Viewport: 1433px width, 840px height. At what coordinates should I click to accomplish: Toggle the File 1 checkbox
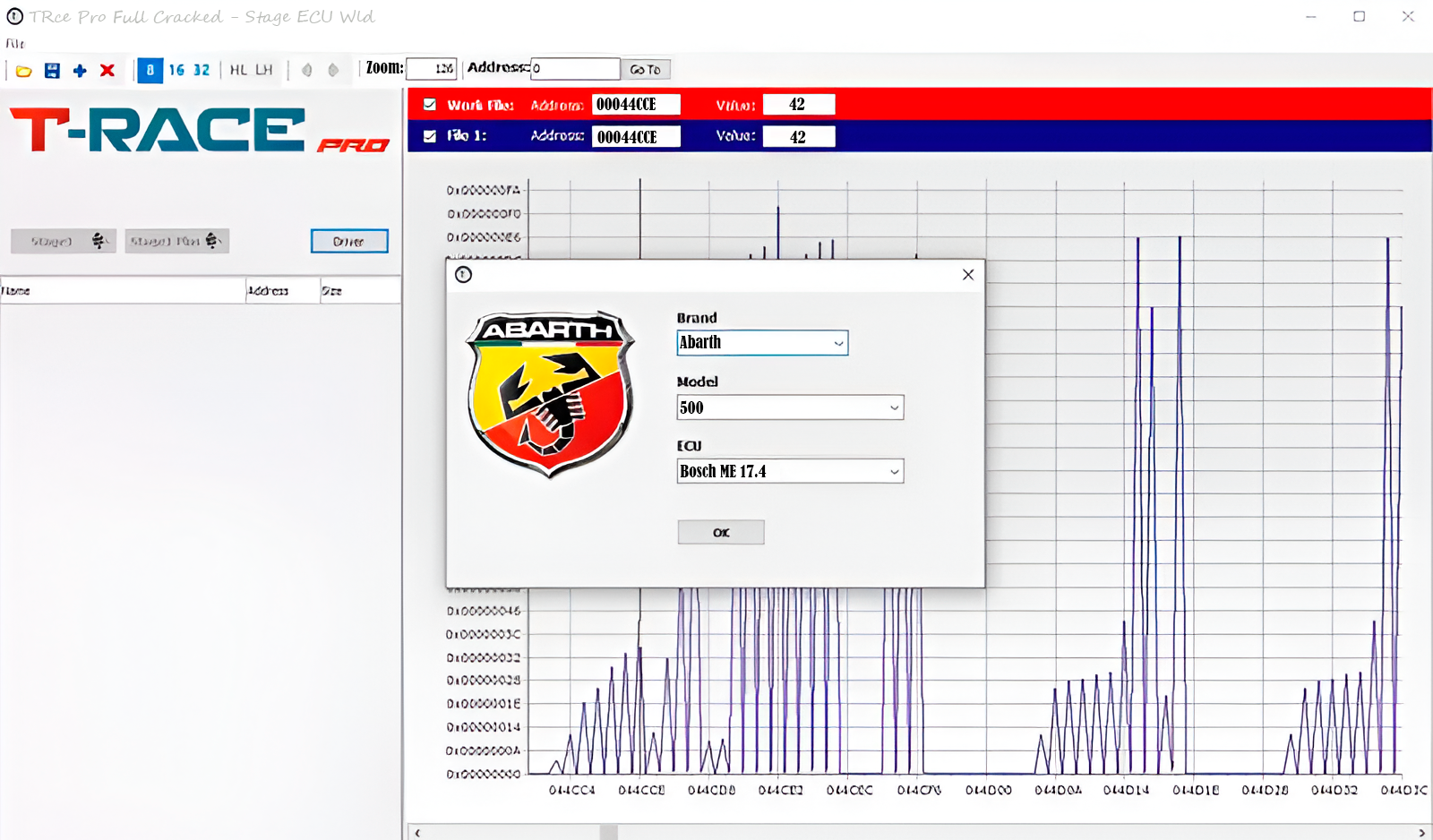point(430,136)
